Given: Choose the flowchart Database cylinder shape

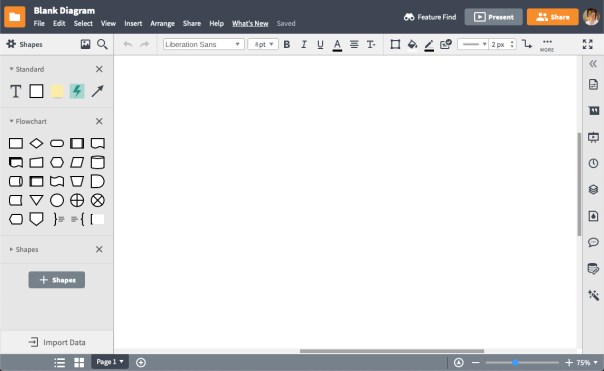Looking at the screenshot, I should point(97,162).
